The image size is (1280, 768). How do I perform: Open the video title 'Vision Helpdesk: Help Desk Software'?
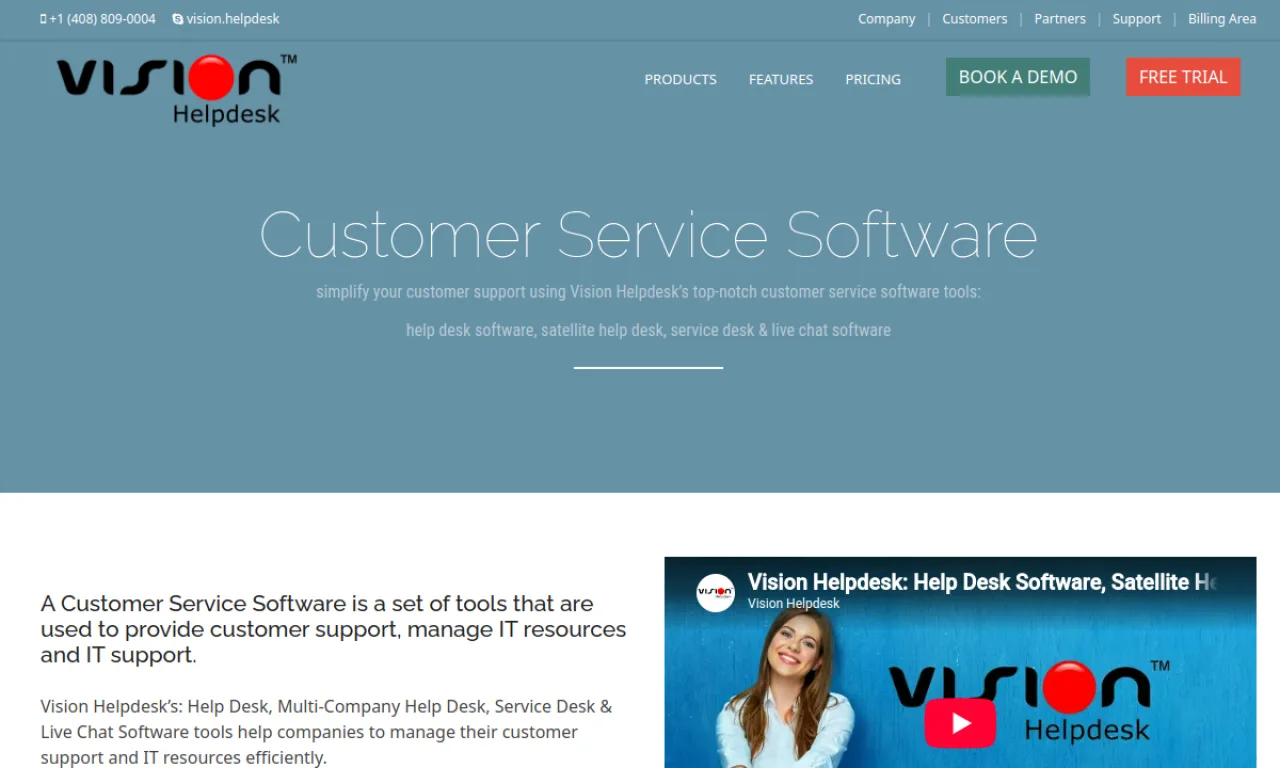[982, 582]
